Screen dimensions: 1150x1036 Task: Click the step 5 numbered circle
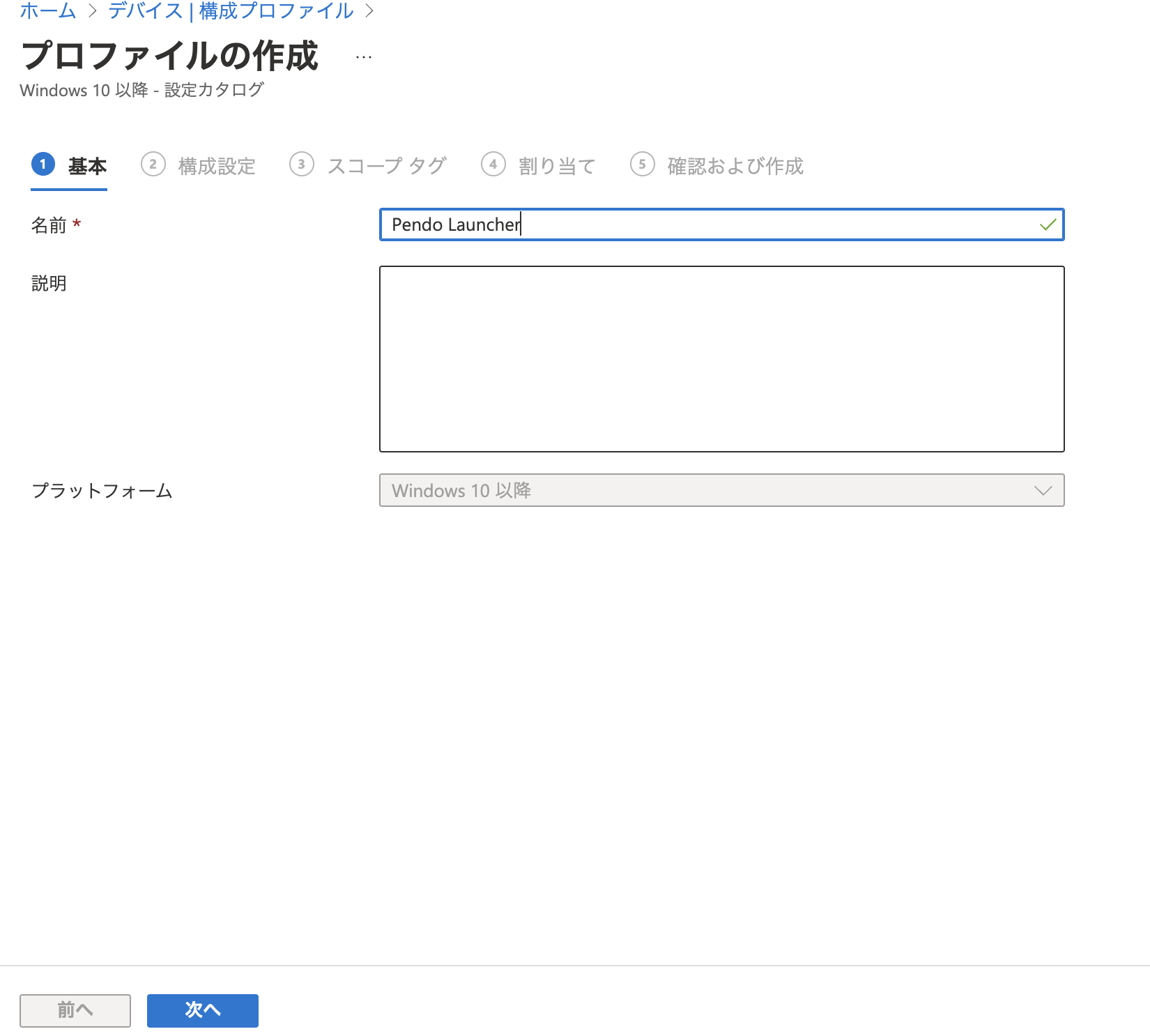(643, 165)
